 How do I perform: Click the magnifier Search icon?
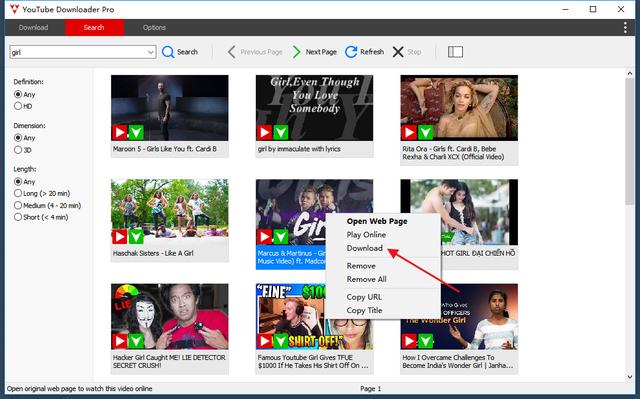(168, 52)
